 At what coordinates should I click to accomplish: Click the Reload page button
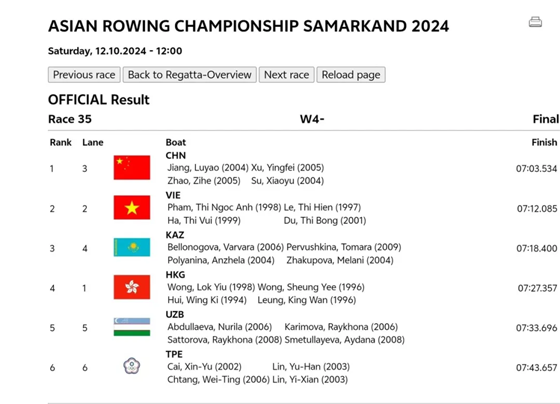pyautogui.click(x=351, y=75)
